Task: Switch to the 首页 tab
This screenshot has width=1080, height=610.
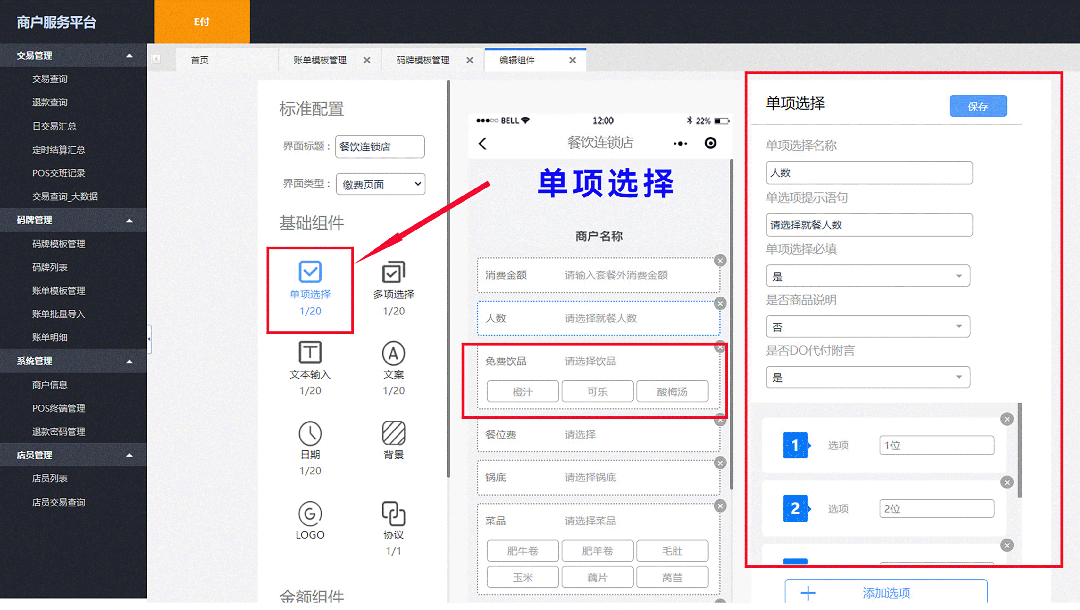Action: pyautogui.click(x=200, y=60)
